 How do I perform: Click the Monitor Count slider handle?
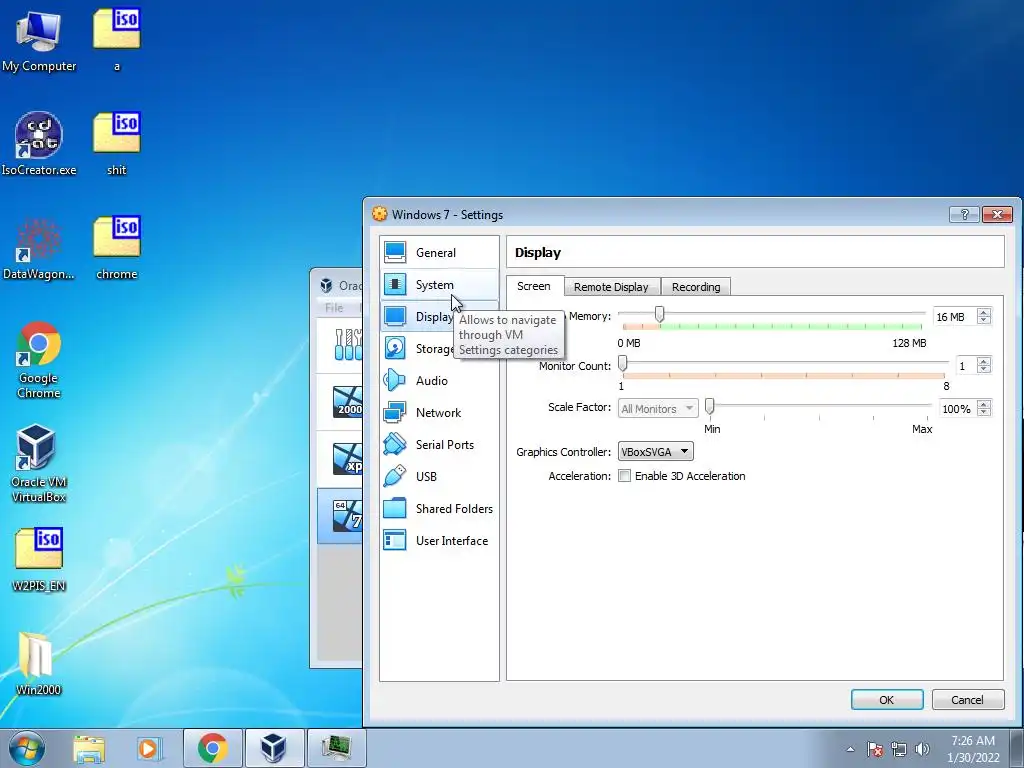623,363
